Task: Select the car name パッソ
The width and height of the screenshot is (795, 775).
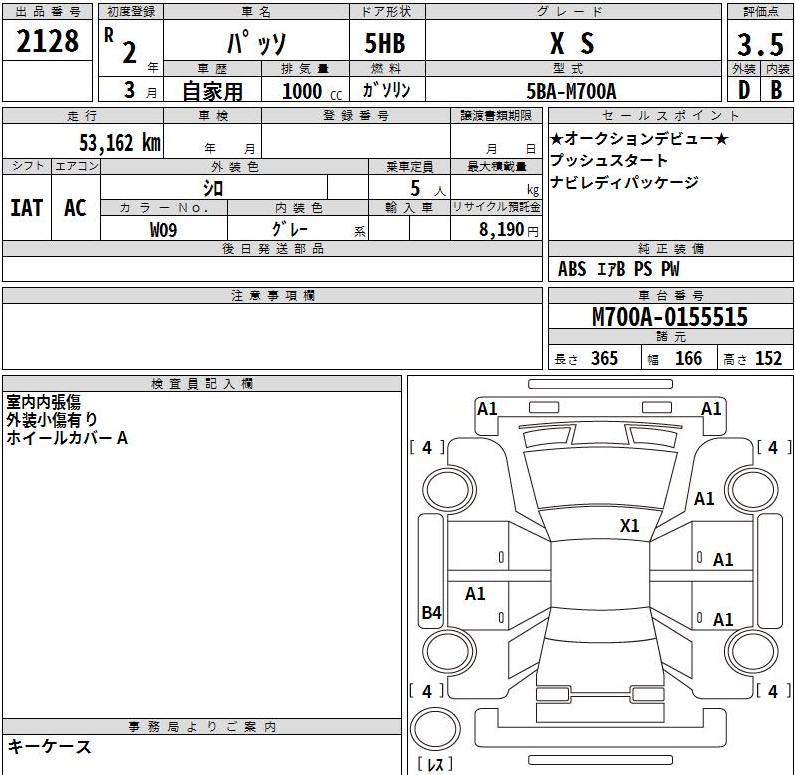Action: pyautogui.click(x=257, y=43)
